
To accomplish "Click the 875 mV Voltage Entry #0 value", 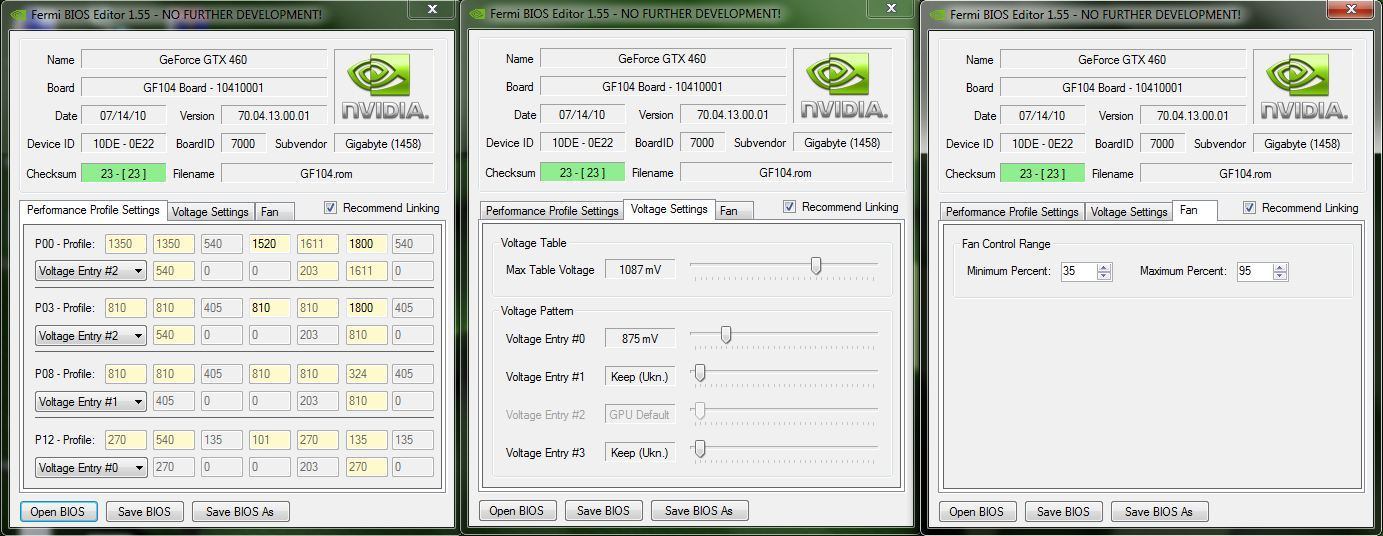I will [639, 338].
